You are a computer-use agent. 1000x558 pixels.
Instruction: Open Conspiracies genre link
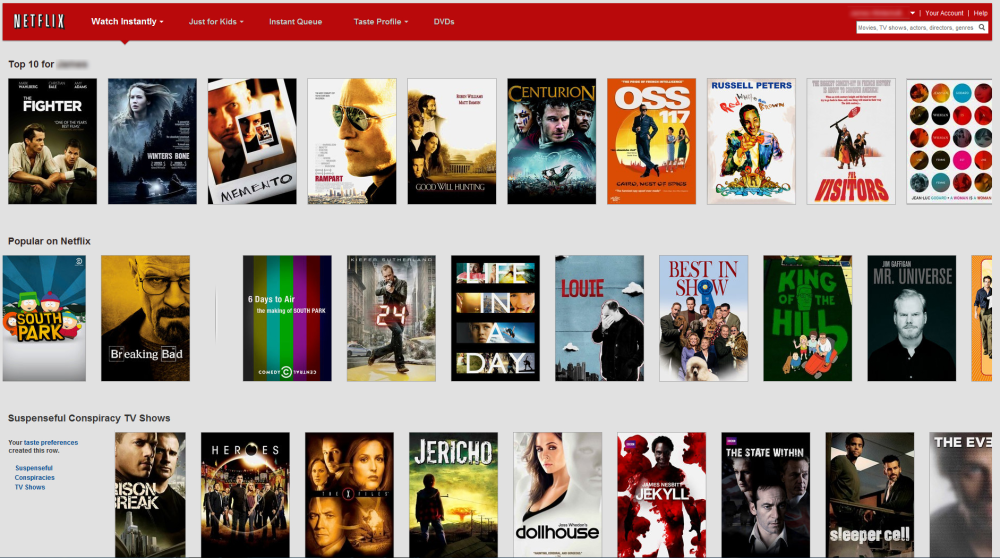click(34, 478)
